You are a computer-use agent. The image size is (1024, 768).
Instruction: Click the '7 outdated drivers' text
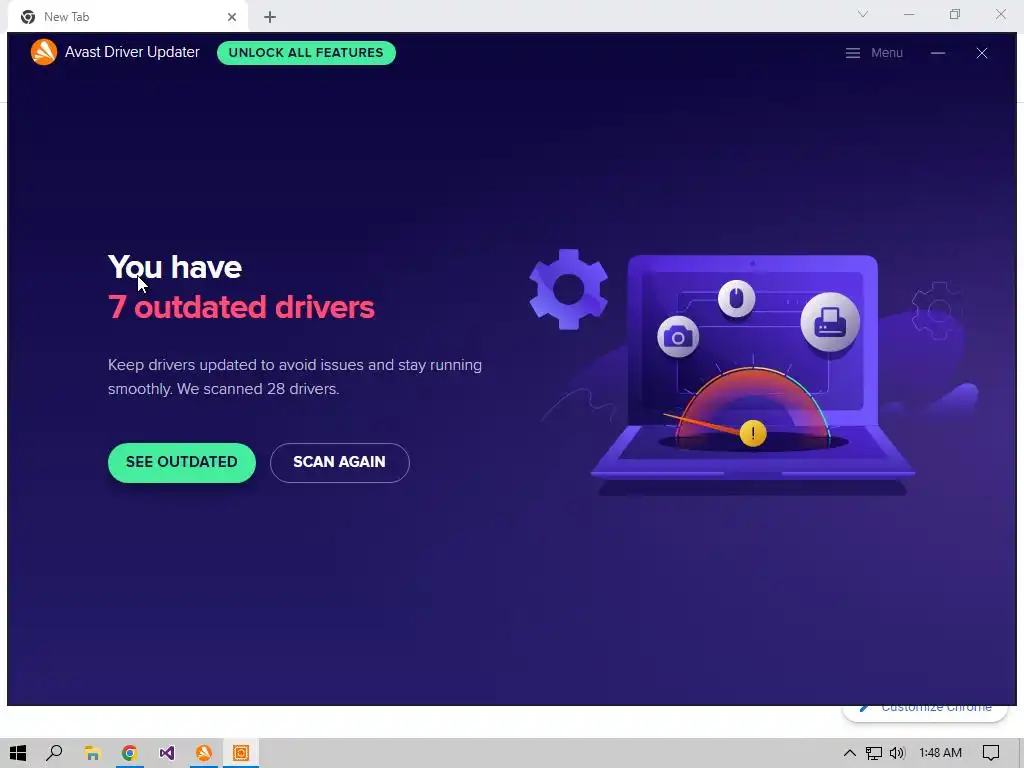(x=241, y=307)
